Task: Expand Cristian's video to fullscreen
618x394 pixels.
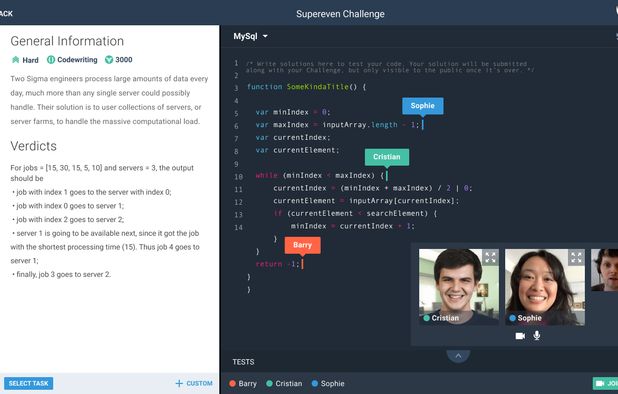Action: click(x=491, y=257)
